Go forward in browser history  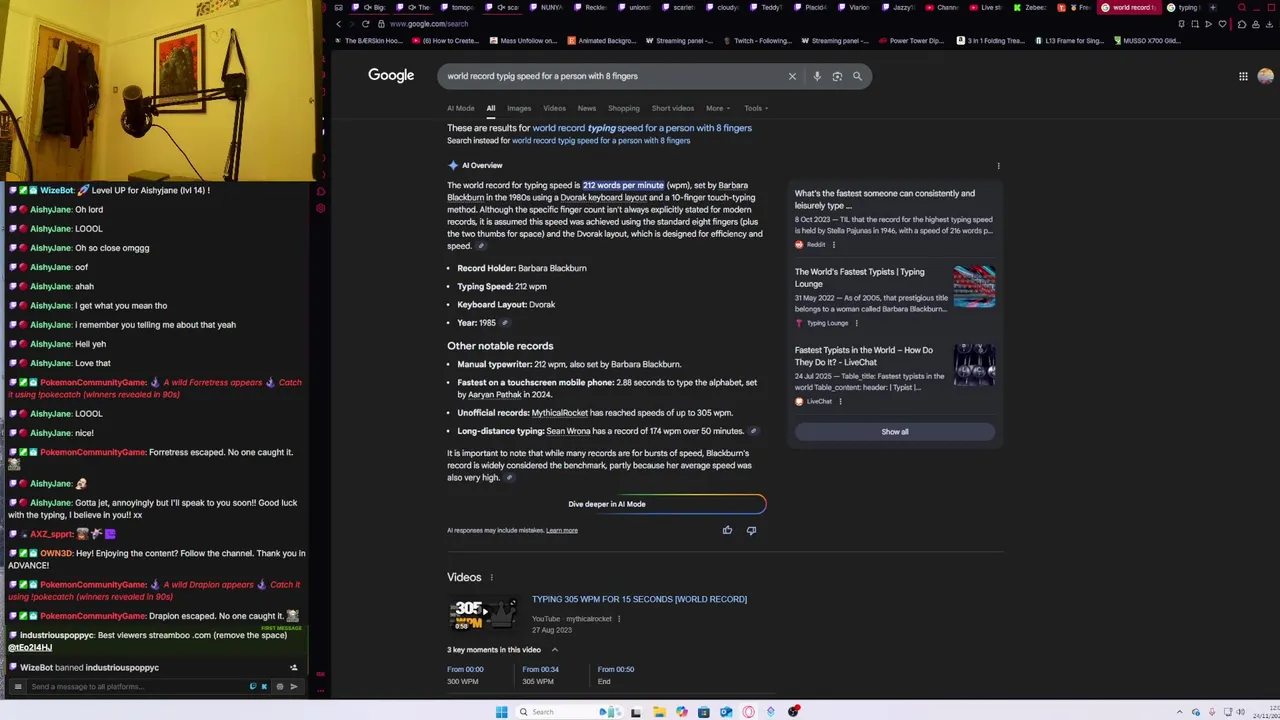pos(352,24)
